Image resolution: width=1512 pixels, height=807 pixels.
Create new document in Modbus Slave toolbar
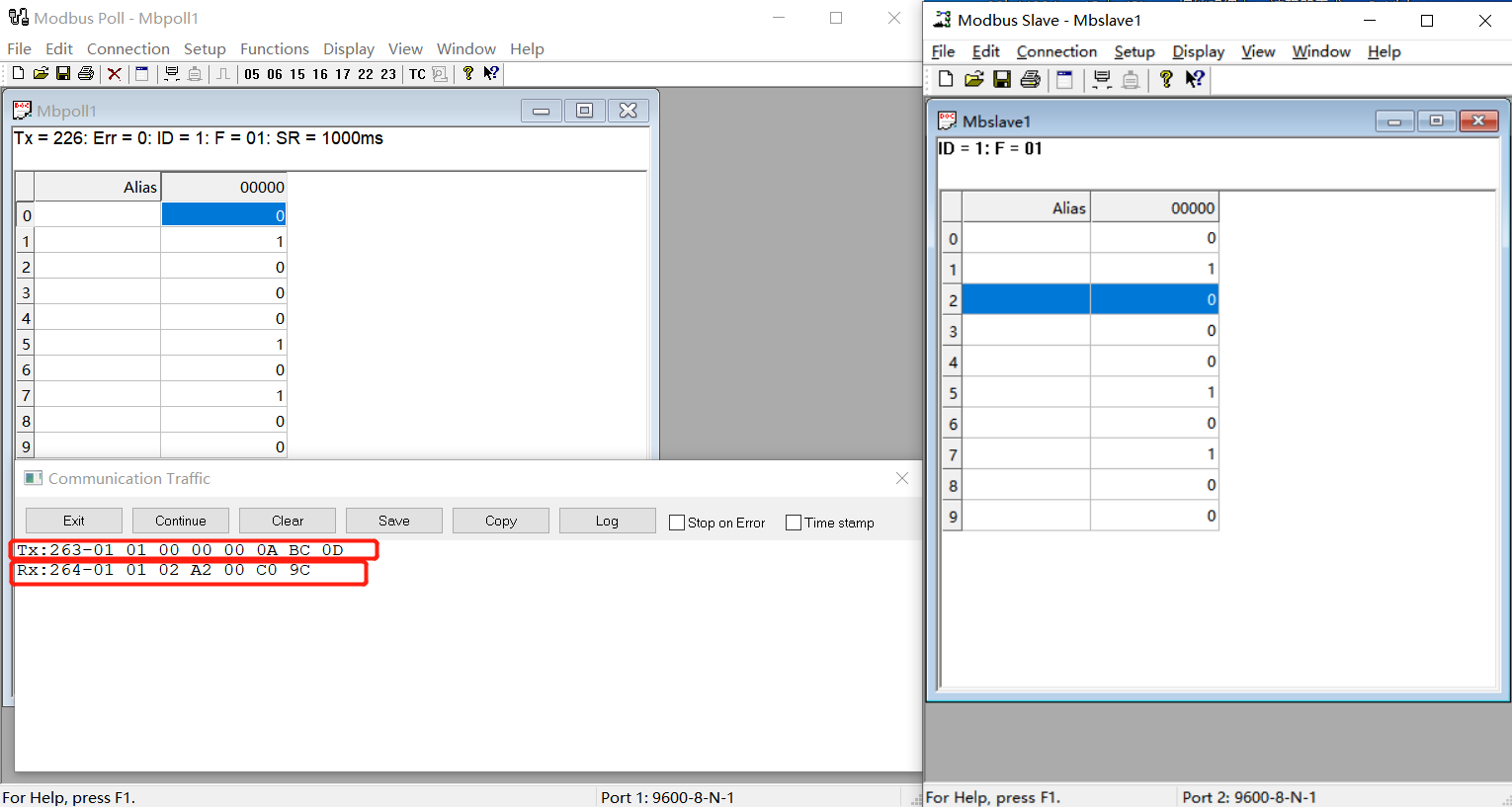pos(946,79)
